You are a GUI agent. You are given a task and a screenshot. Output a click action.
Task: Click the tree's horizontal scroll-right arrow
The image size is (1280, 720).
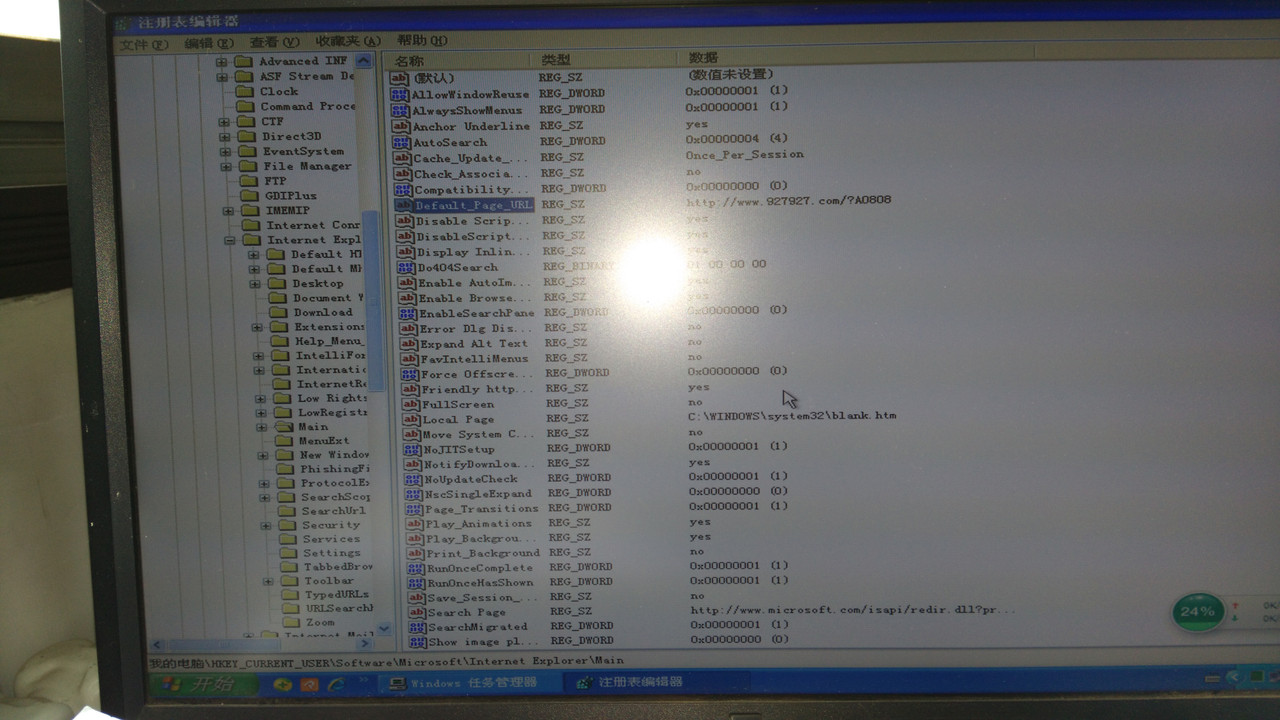pyautogui.click(x=364, y=645)
